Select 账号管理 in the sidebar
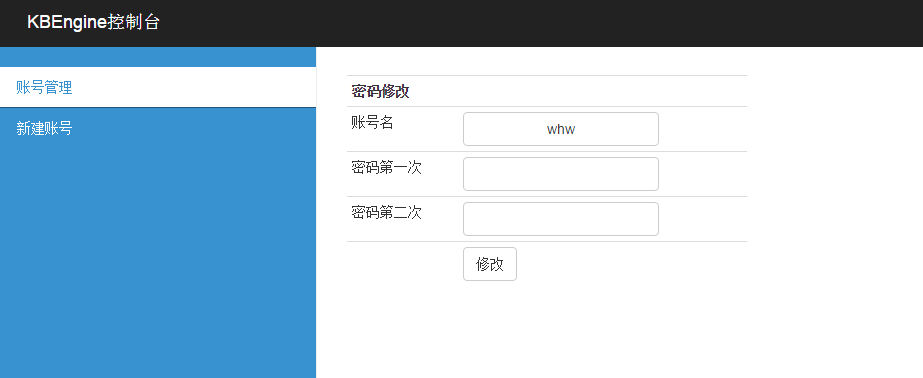The height and width of the screenshot is (378, 923). [158, 87]
